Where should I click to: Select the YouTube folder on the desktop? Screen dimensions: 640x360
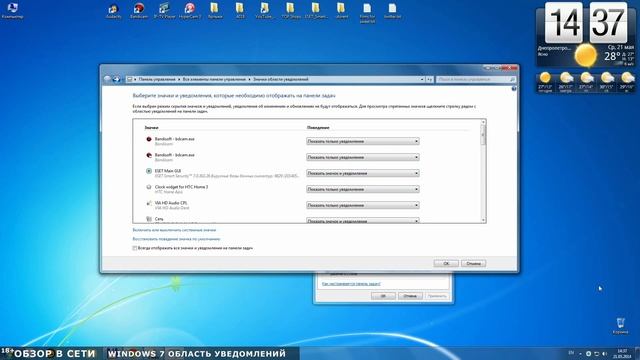(264, 11)
